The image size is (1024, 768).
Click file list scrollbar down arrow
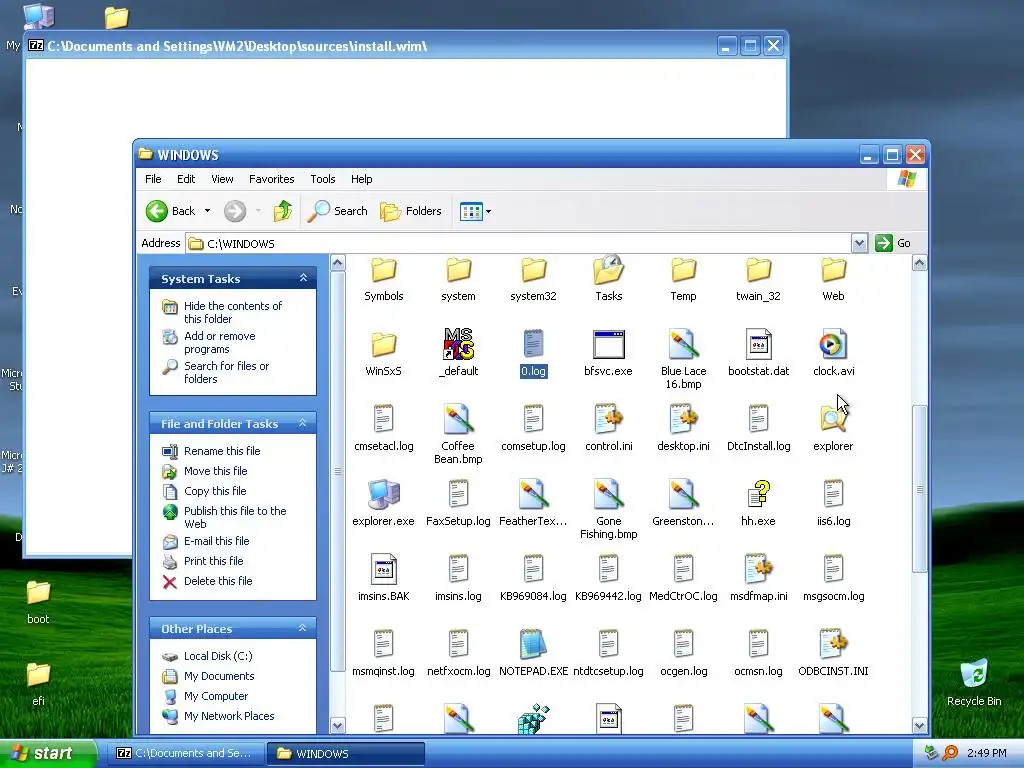pos(920,725)
